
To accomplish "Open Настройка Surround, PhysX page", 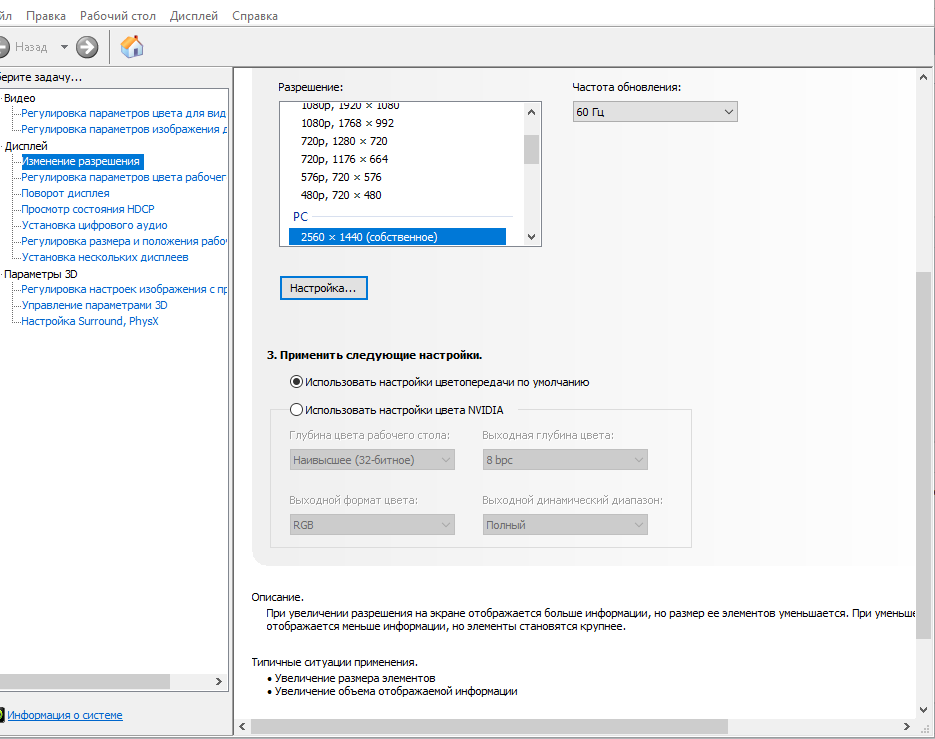I will [x=90, y=321].
